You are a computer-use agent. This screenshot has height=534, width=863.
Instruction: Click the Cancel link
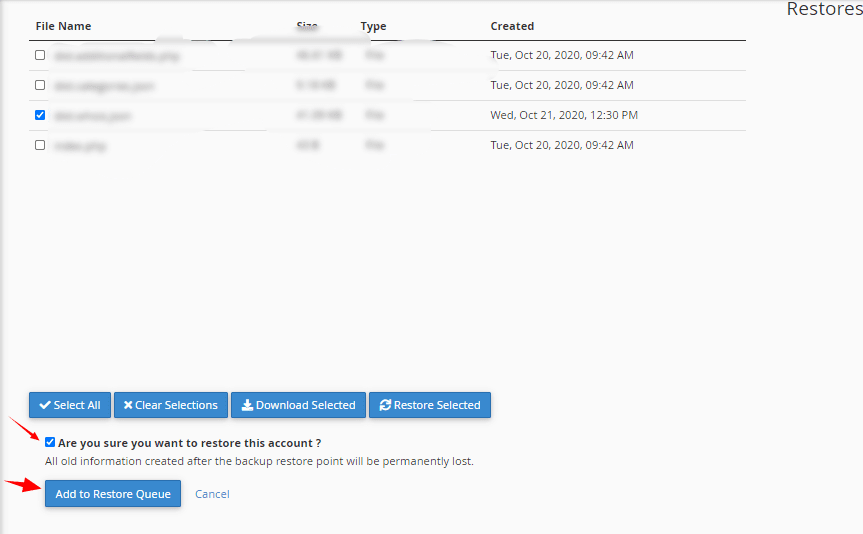pos(212,494)
